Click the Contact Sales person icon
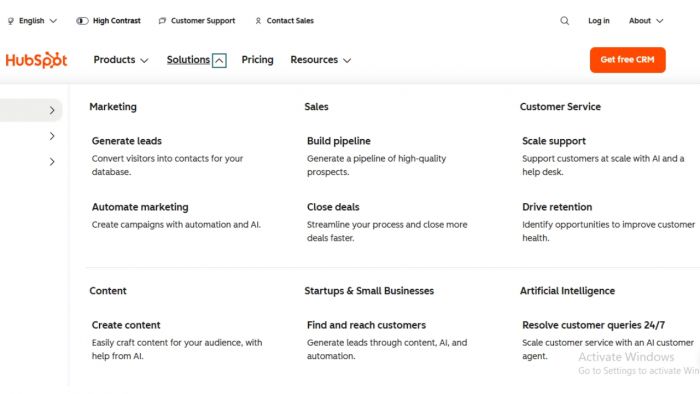The height and width of the screenshot is (394, 700). click(x=258, y=21)
